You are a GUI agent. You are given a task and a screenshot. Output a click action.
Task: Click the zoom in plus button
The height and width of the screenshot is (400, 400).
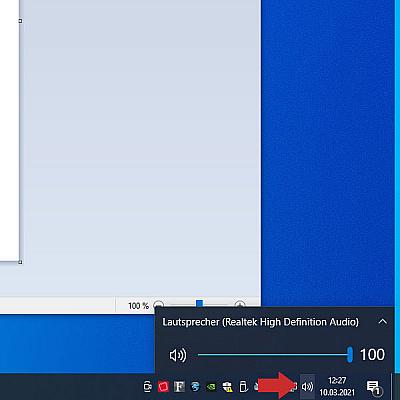[240, 304]
